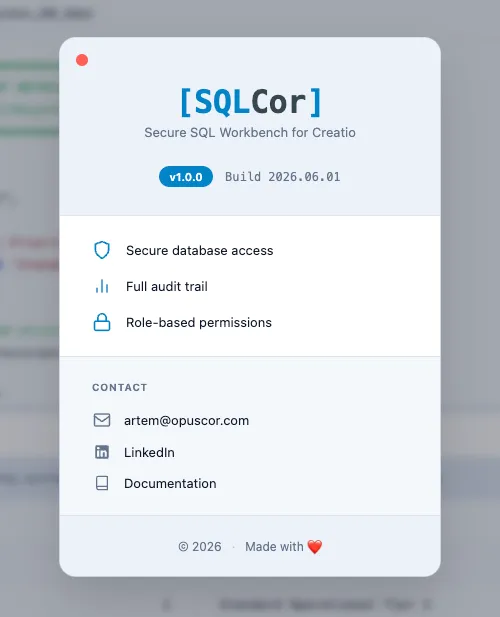Click the '© 2026' copyright text
The height and width of the screenshot is (617, 500).
(x=199, y=547)
